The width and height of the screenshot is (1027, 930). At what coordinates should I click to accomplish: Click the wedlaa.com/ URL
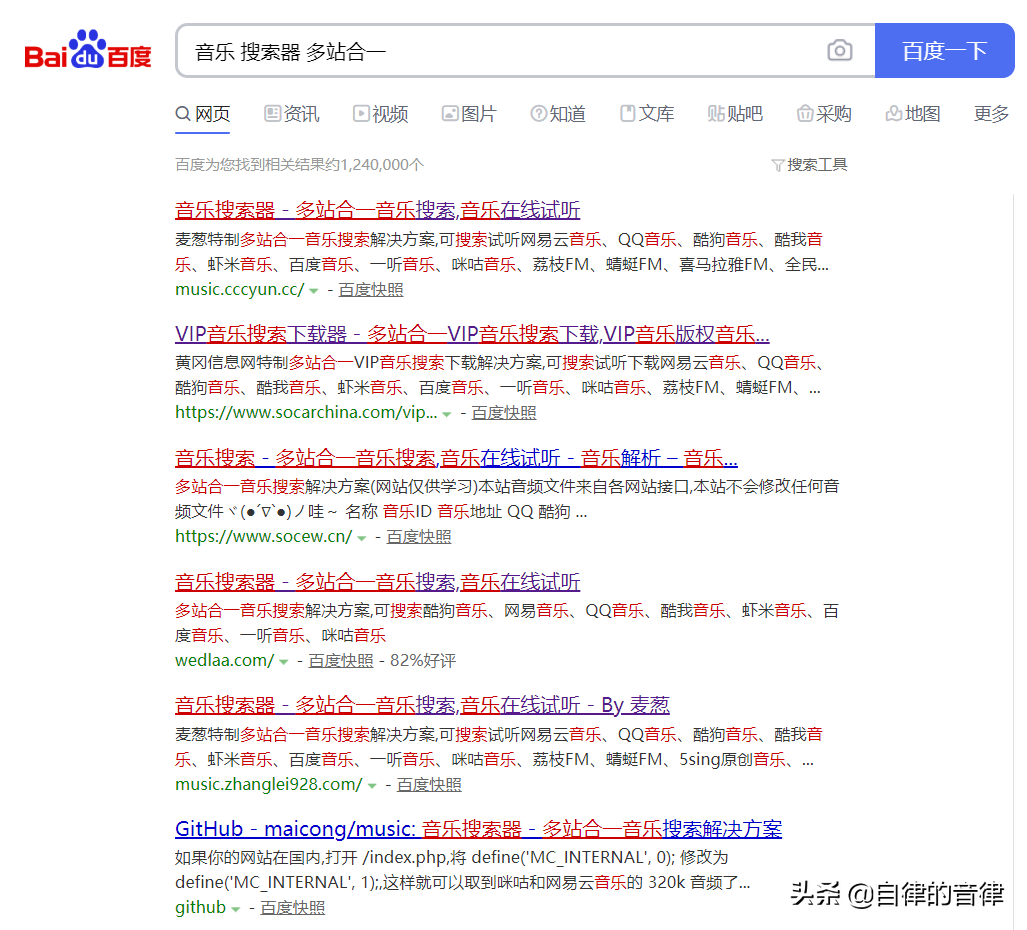[x=225, y=660]
